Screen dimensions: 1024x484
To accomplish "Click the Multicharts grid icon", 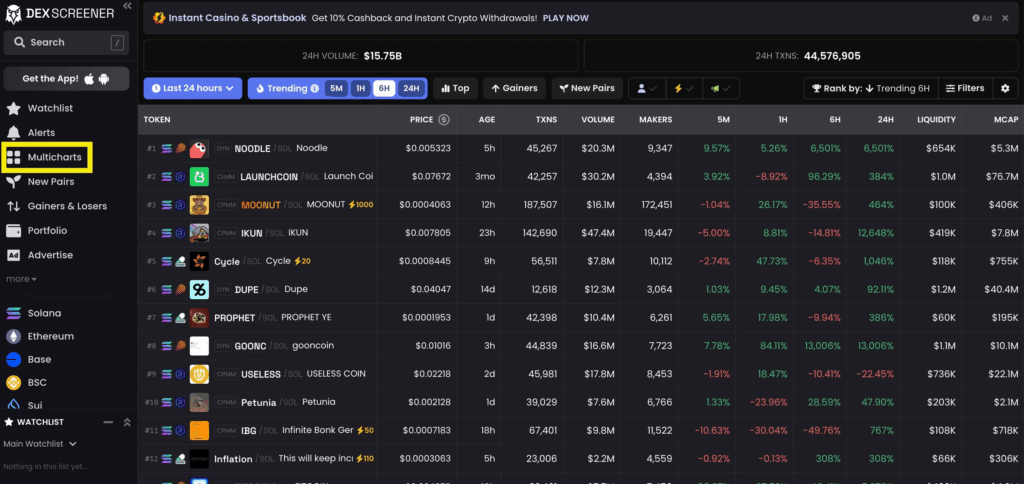I will [x=14, y=157].
